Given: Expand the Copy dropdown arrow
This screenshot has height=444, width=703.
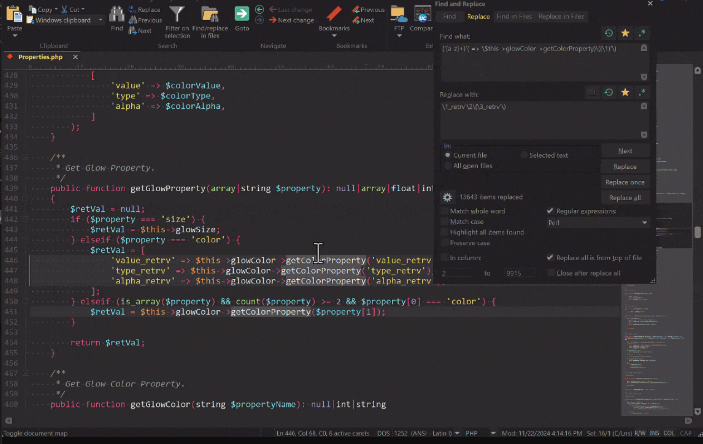Looking at the screenshot, I should point(56,9).
